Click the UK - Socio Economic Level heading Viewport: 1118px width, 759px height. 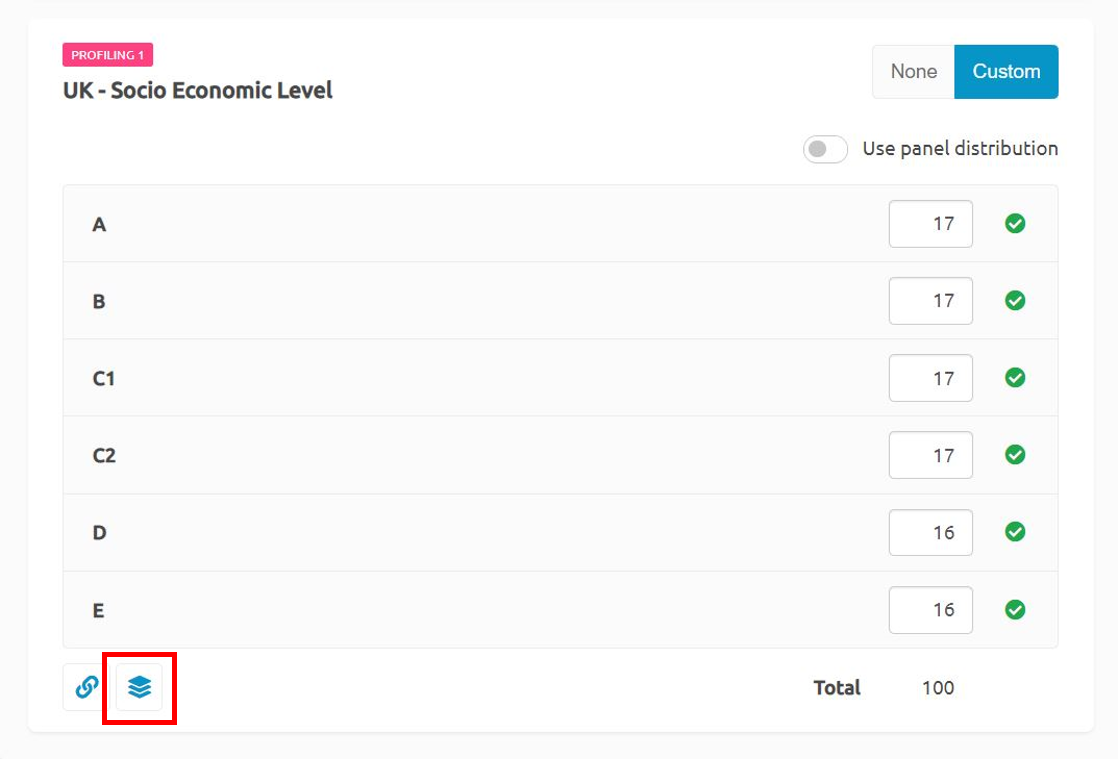[198, 91]
